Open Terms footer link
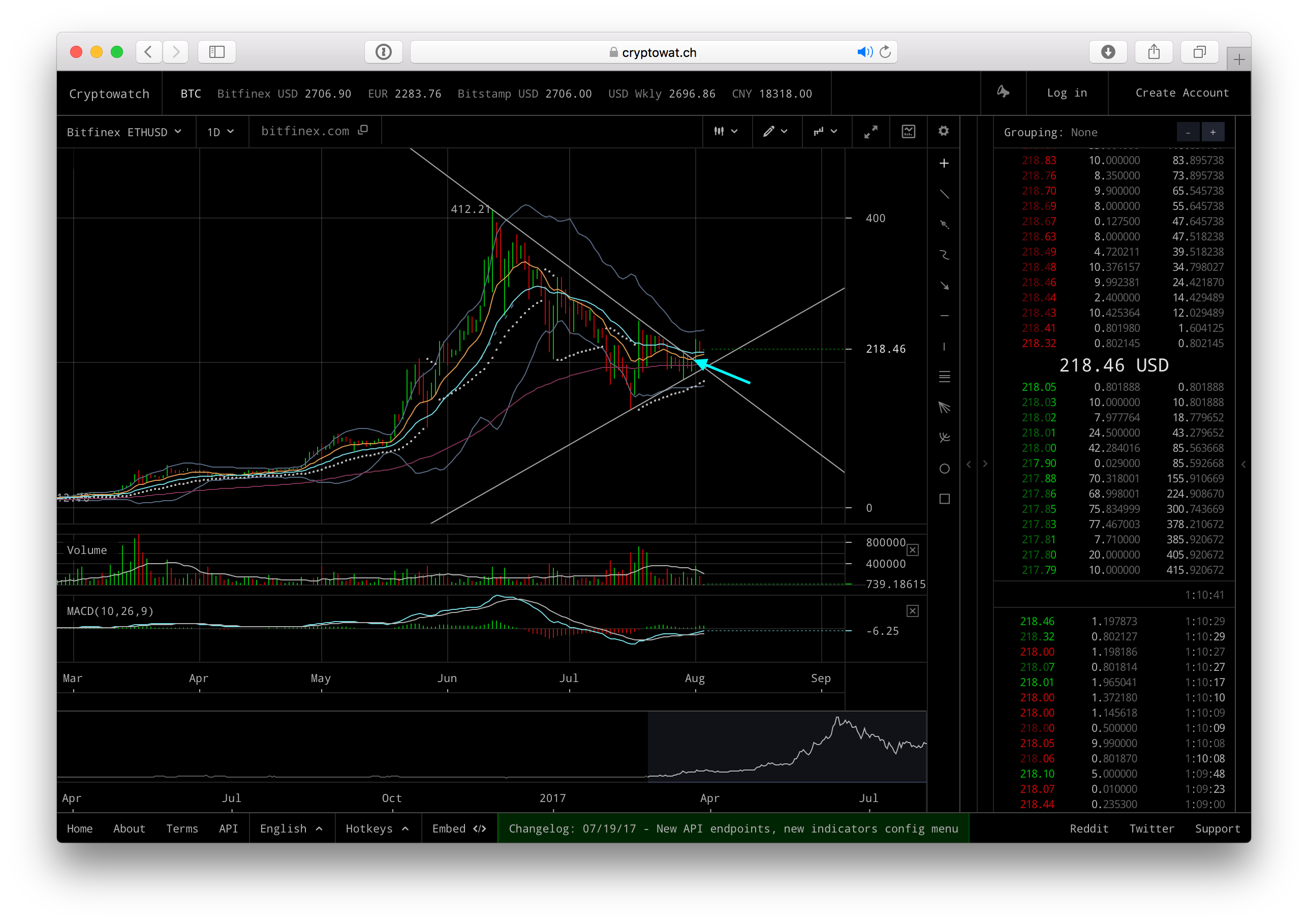Image resolution: width=1308 pixels, height=924 pixels. [x=182, y=828]
